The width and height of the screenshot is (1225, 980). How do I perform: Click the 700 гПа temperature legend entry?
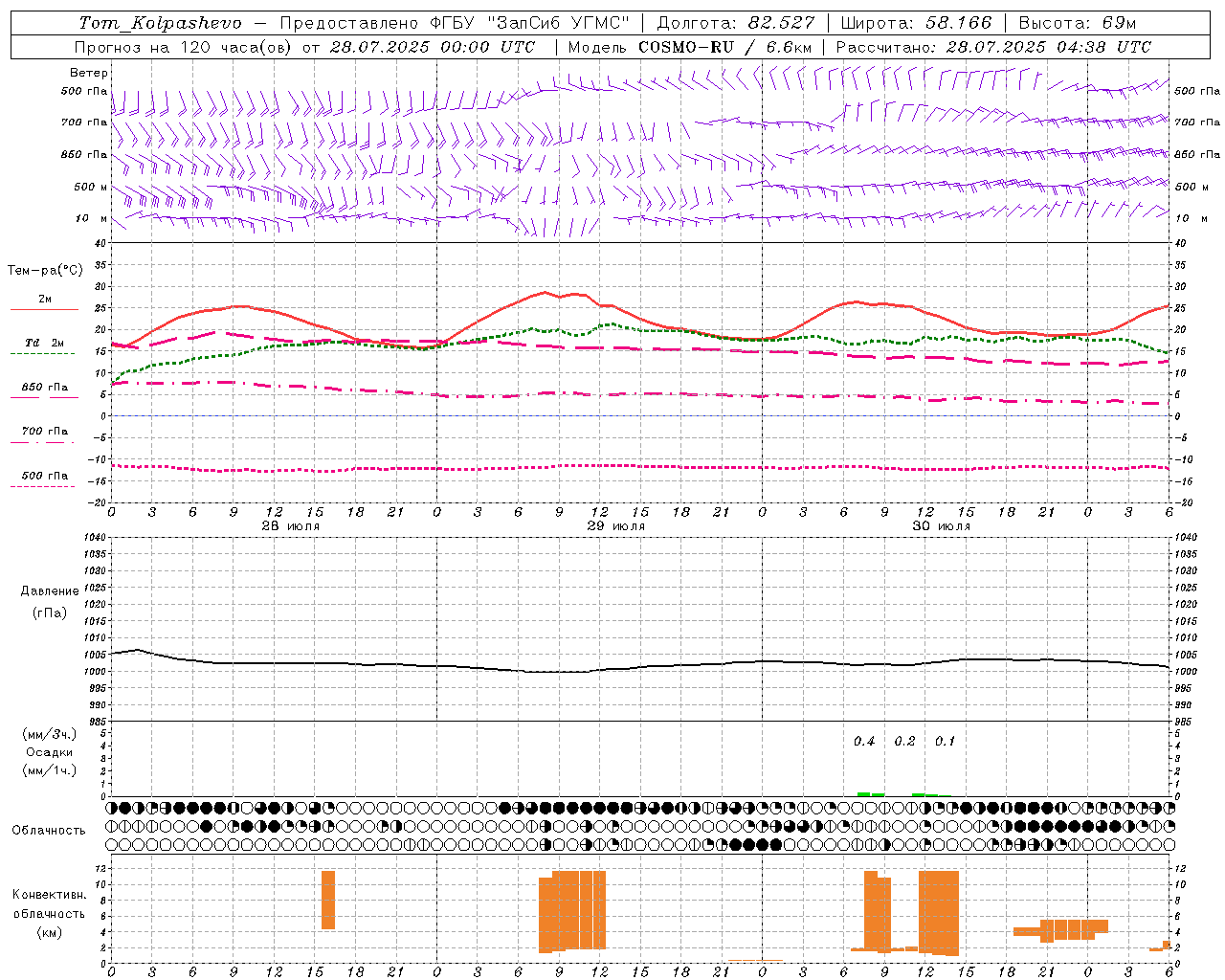(x=44, y=434)
